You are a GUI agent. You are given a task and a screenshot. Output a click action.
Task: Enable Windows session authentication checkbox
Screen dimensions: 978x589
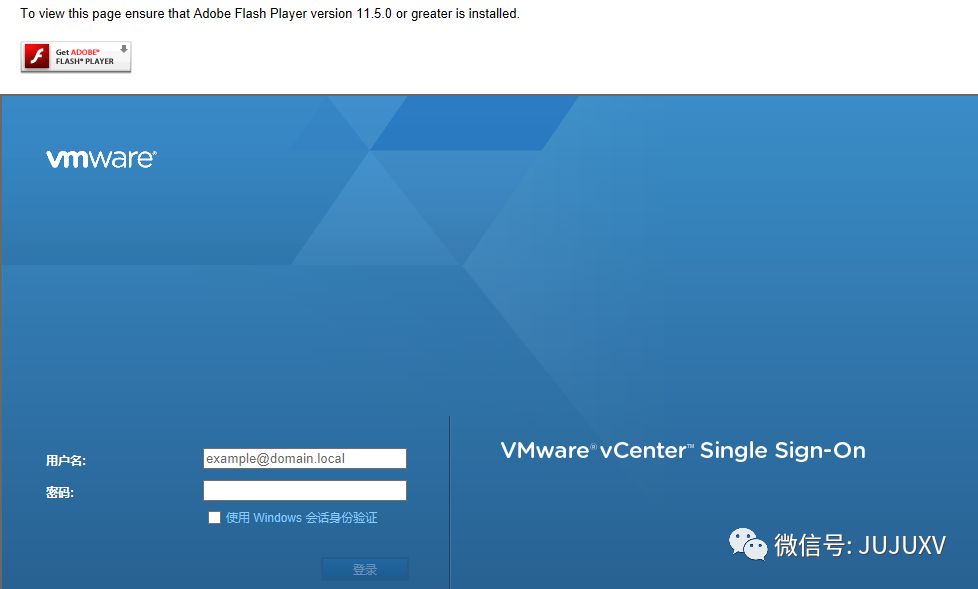tap(215, 517)
